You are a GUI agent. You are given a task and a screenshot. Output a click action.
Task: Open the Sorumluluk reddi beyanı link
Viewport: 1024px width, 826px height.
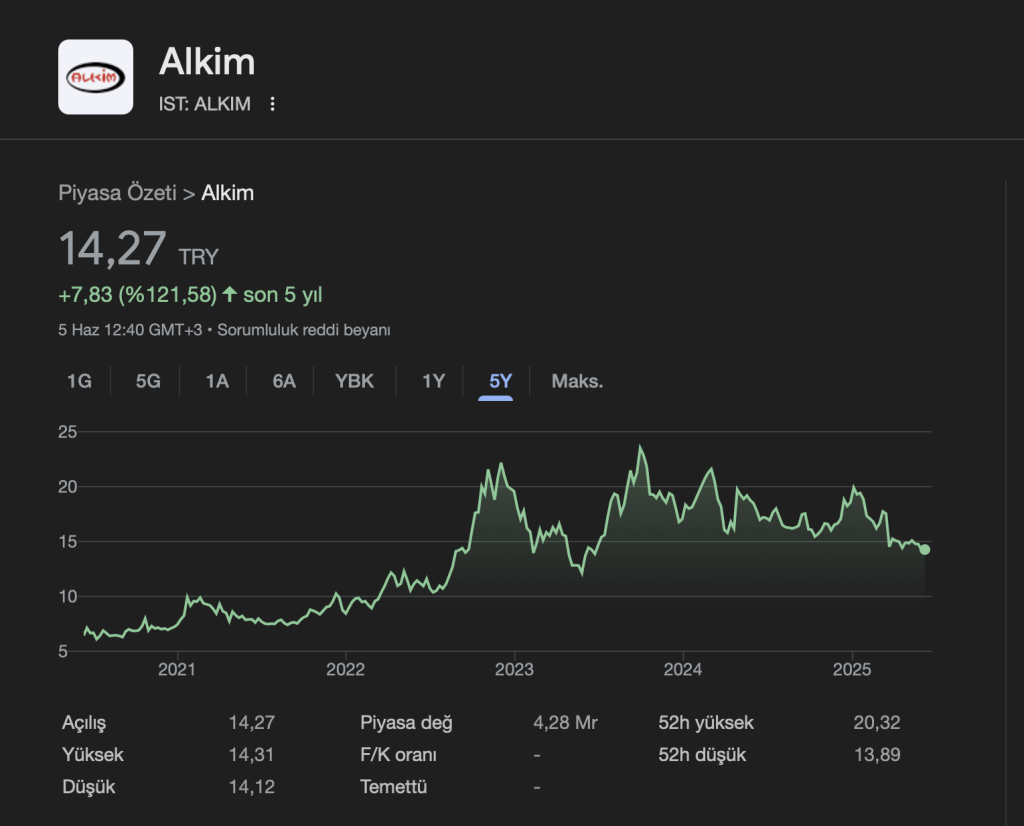coord(303,329)
